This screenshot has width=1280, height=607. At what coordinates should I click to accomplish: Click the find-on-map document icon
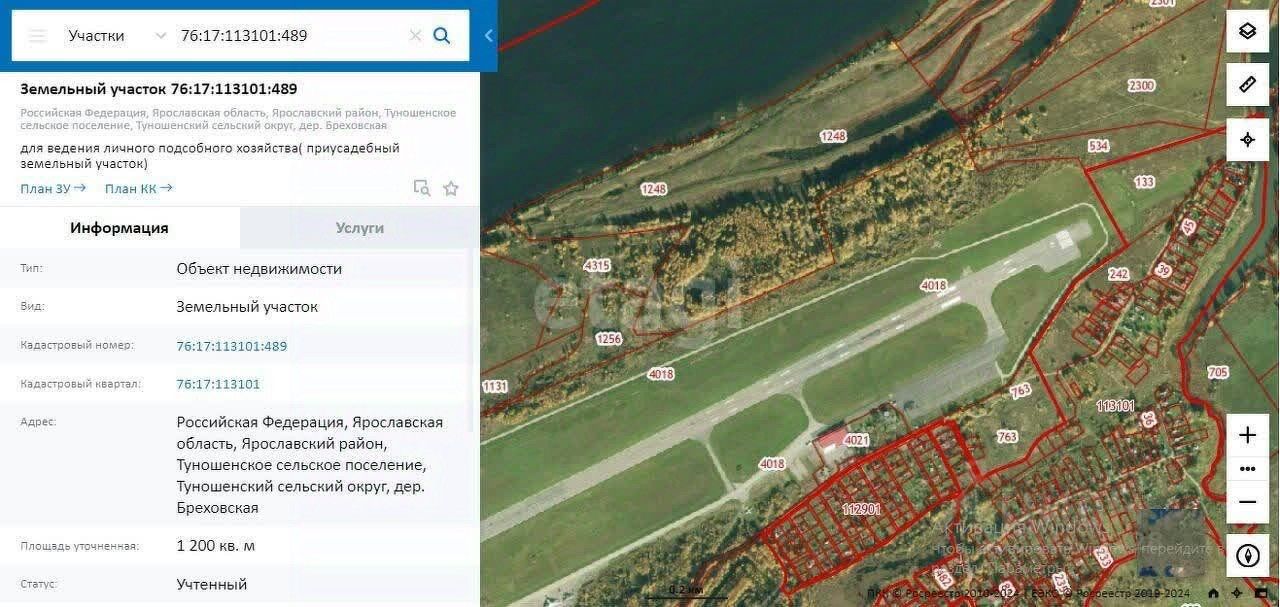coord(422,188)
